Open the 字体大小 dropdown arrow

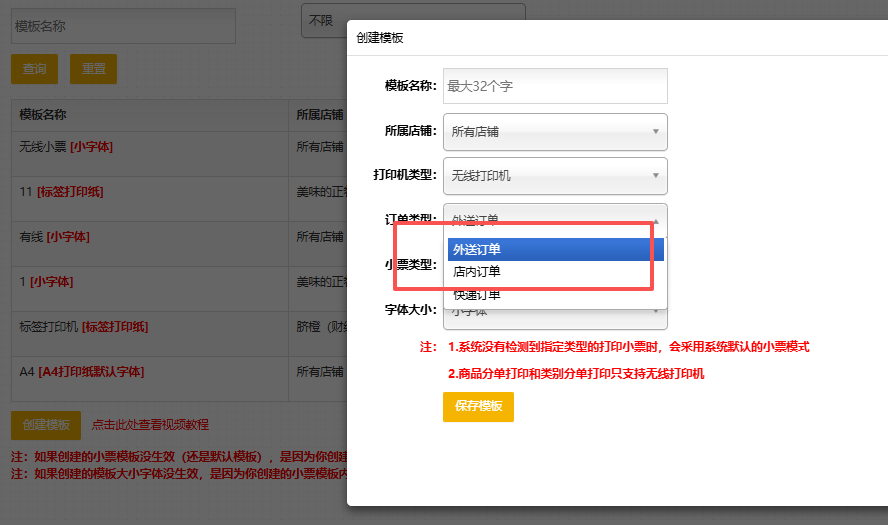(x=656, y=311)
